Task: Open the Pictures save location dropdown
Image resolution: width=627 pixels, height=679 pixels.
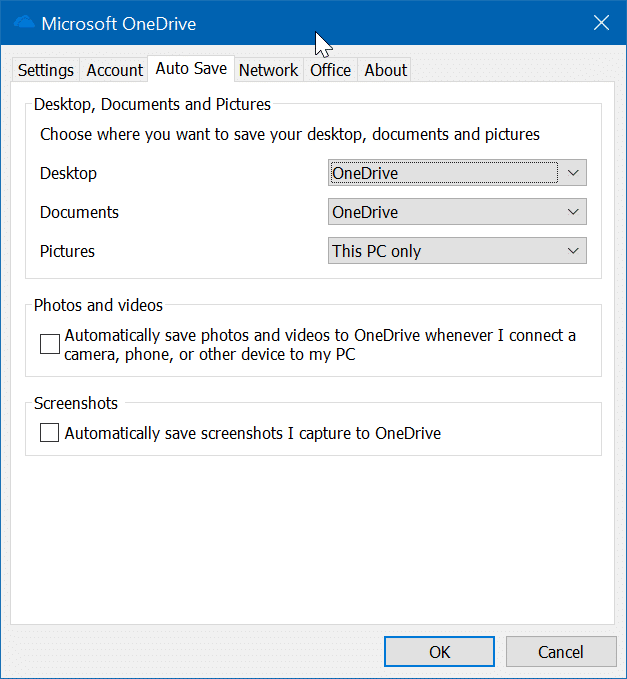Action: (457, 251)
